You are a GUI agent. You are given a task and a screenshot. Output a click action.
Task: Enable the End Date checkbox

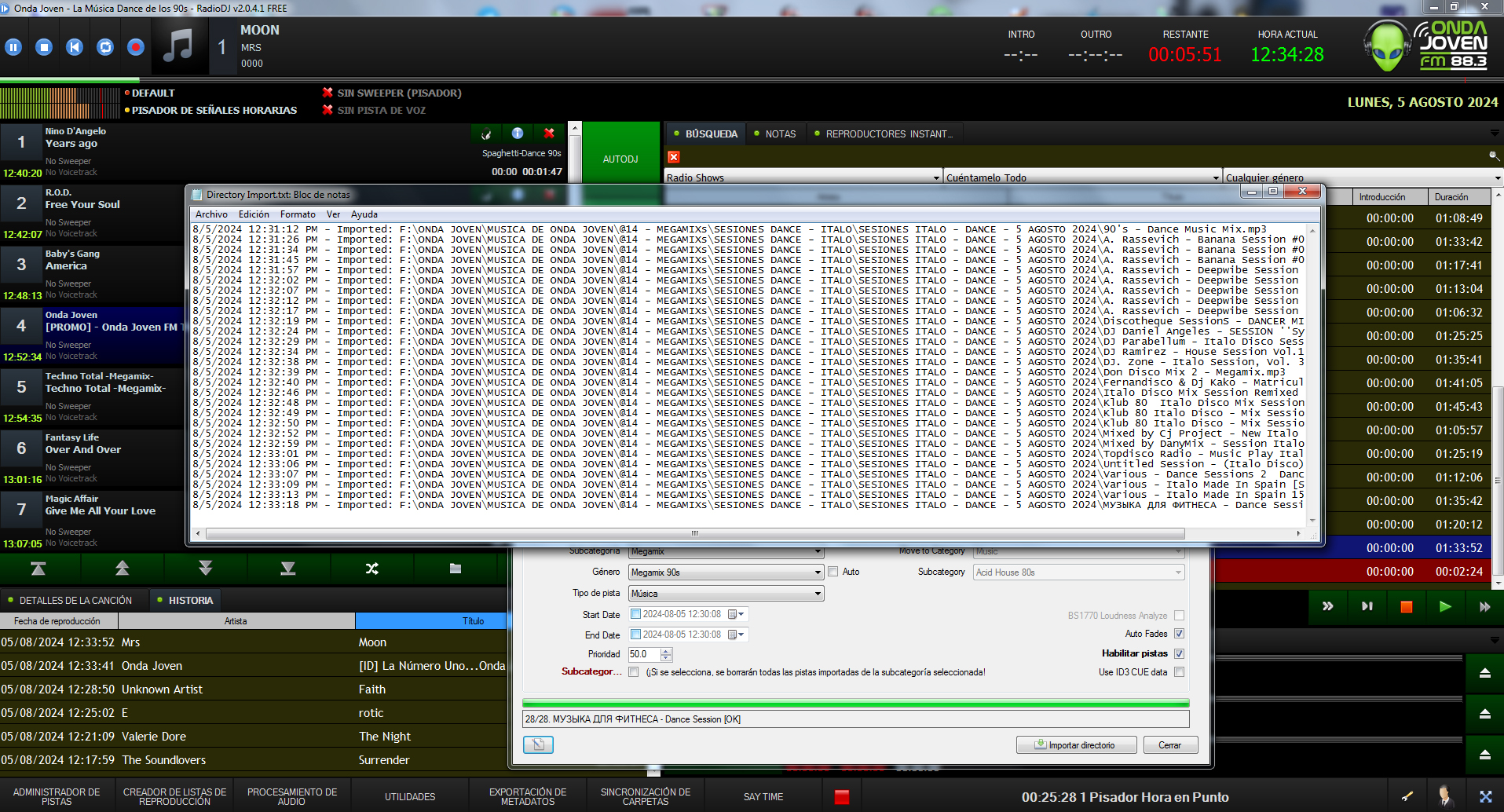coord(636,635)
